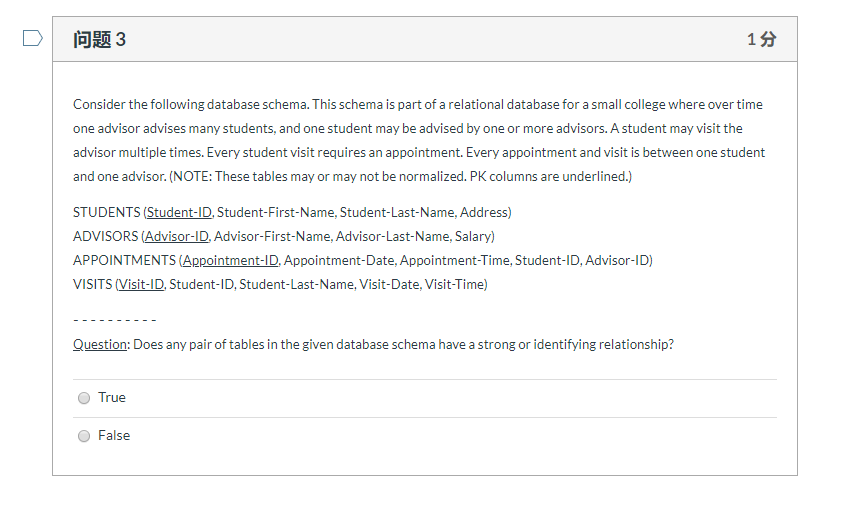The image size is (868, 507).
Task: Select the False radio button
Action: pyautogui.click(x=84, y=436)
